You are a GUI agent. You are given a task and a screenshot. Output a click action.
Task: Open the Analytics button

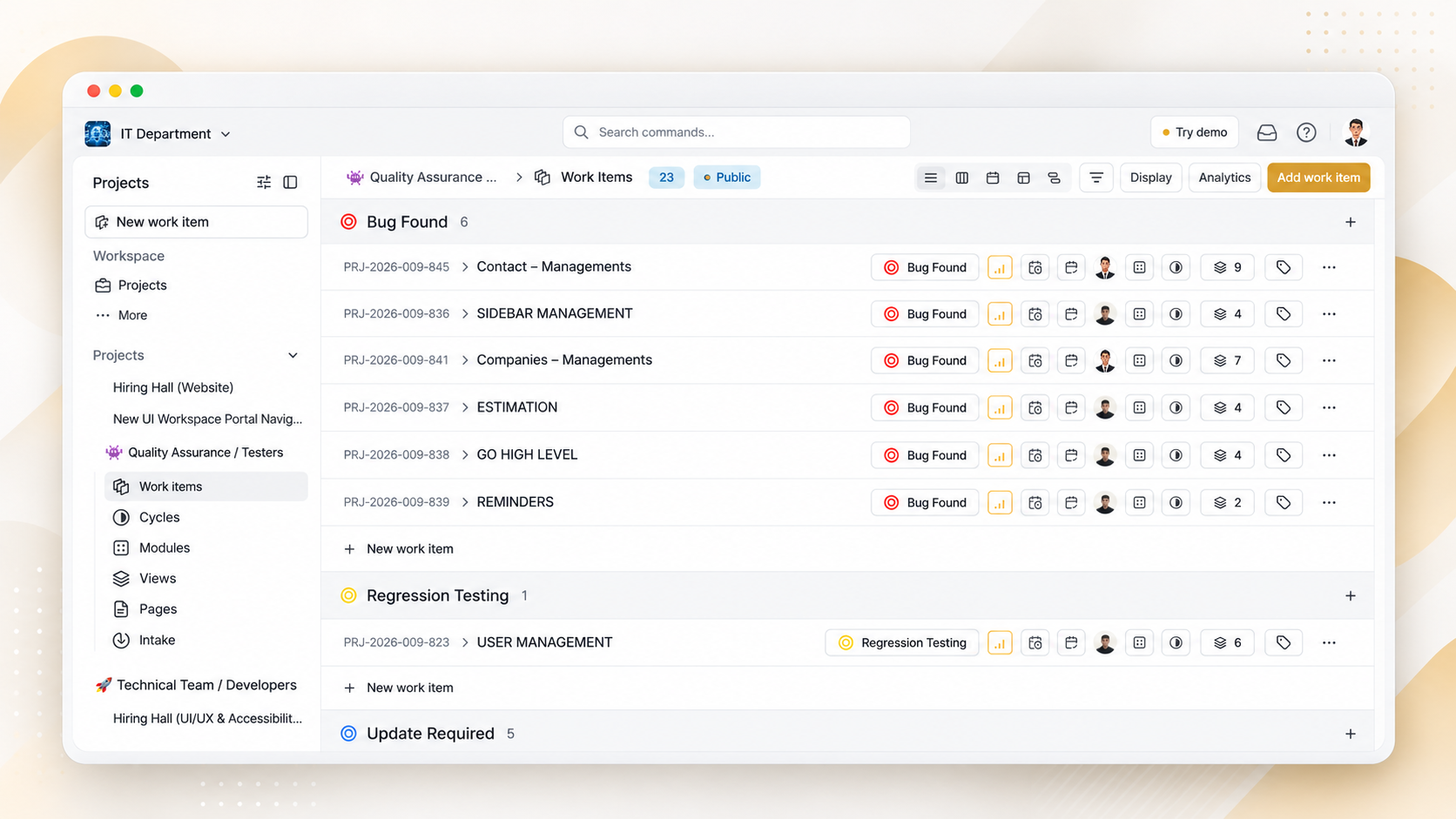pos(1224,178)
